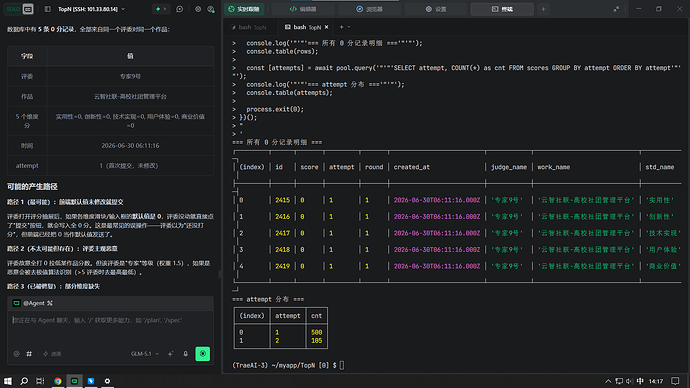Click the cnt value 185
Screen dimensions: 690x388
coord(316,340)
